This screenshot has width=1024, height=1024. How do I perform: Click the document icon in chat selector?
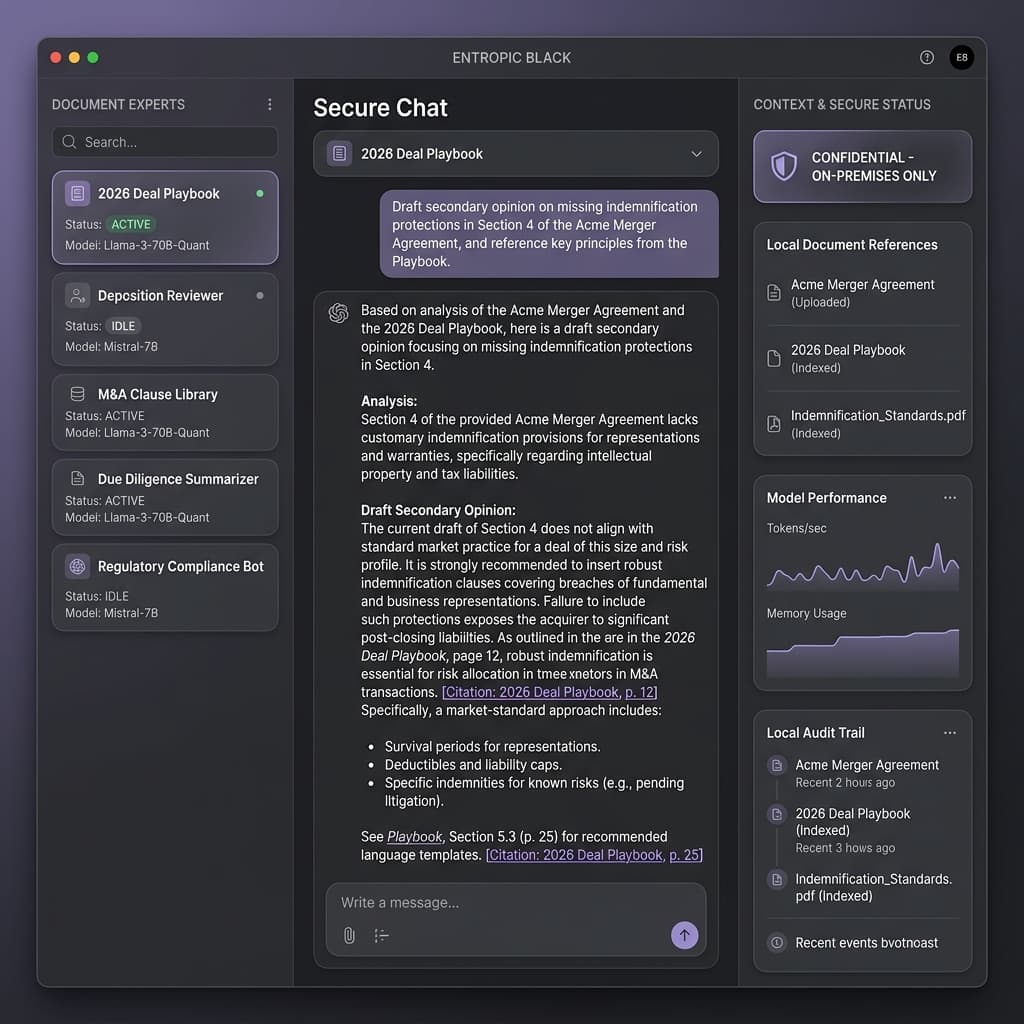tap(339, 153)
